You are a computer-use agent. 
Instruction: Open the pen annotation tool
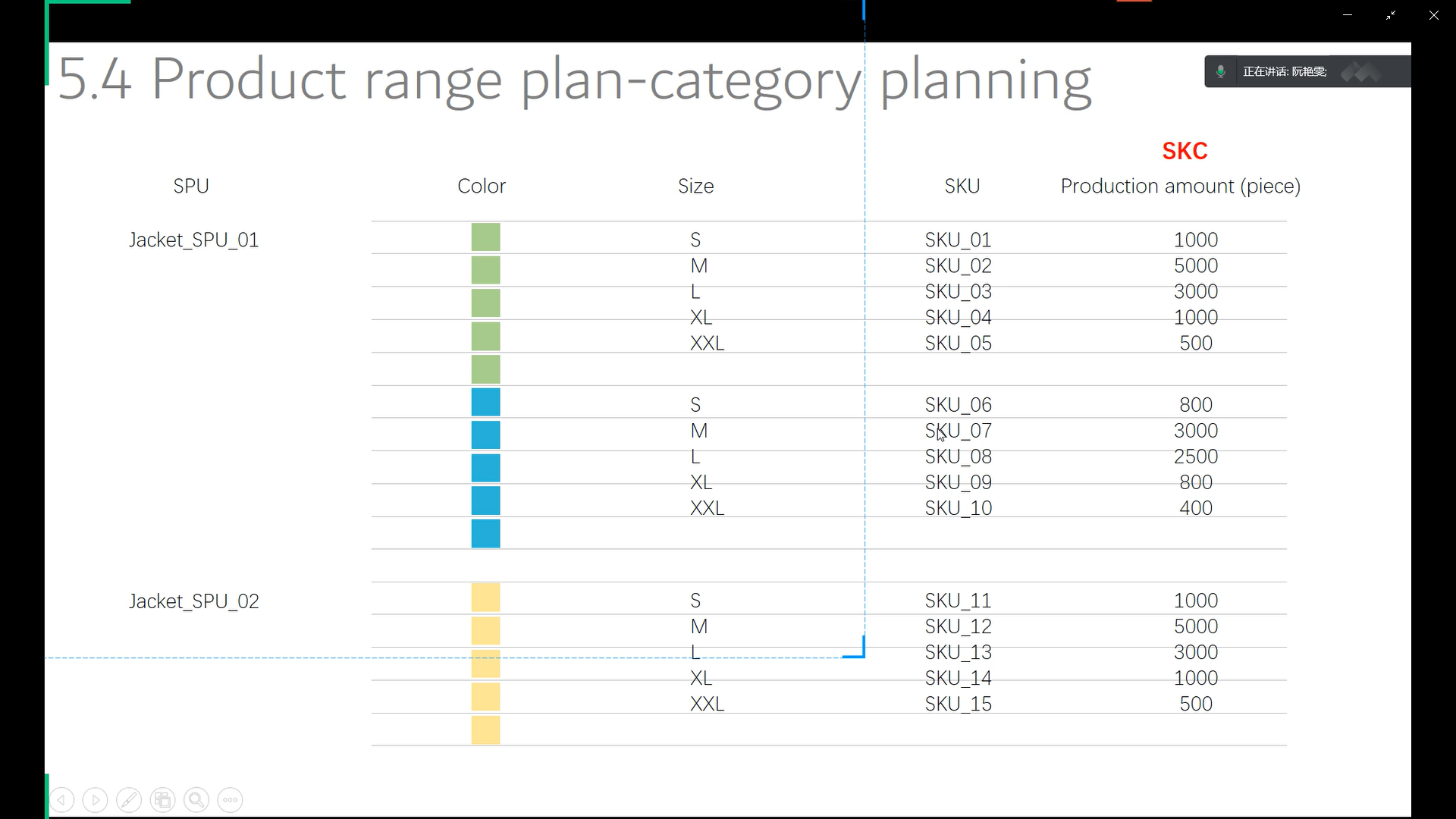coord(129,799)
